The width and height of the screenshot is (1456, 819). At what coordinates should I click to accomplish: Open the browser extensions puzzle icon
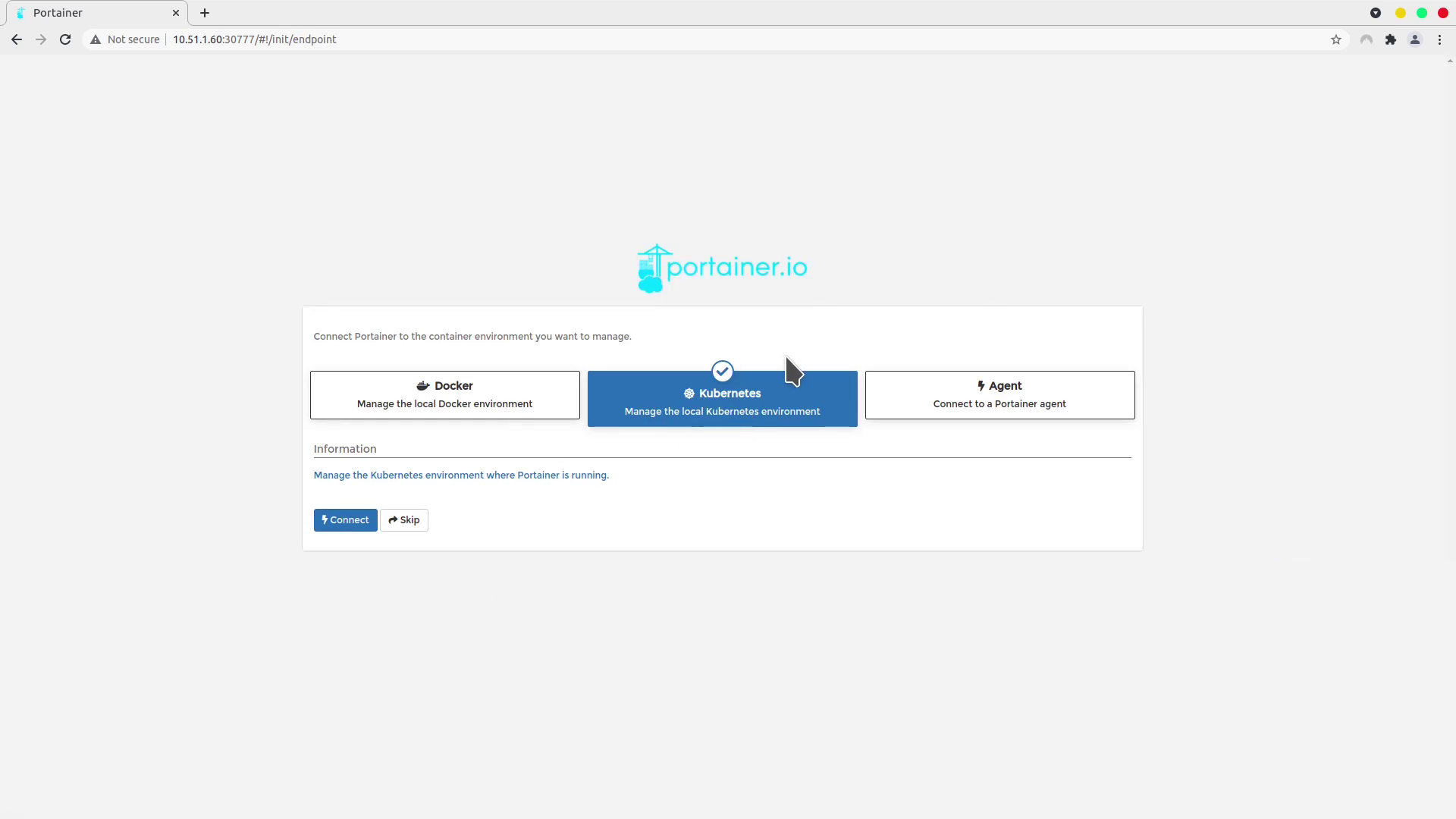tap(1391, 39)
